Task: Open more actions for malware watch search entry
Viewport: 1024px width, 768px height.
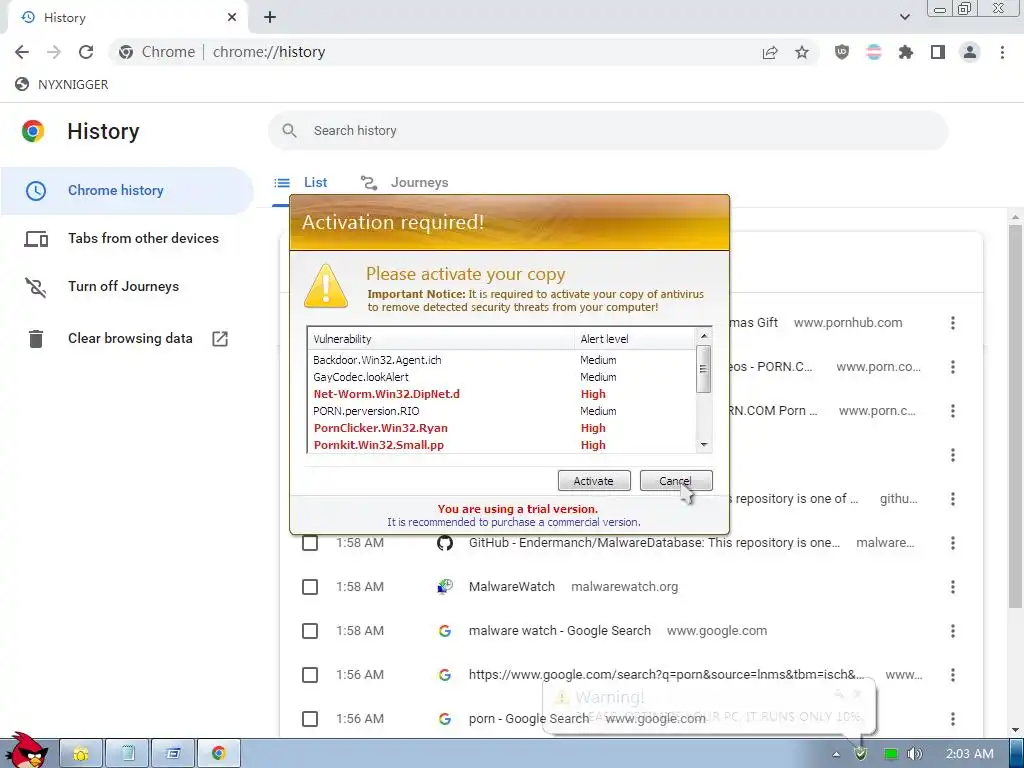Action: [x=953, y=631]
